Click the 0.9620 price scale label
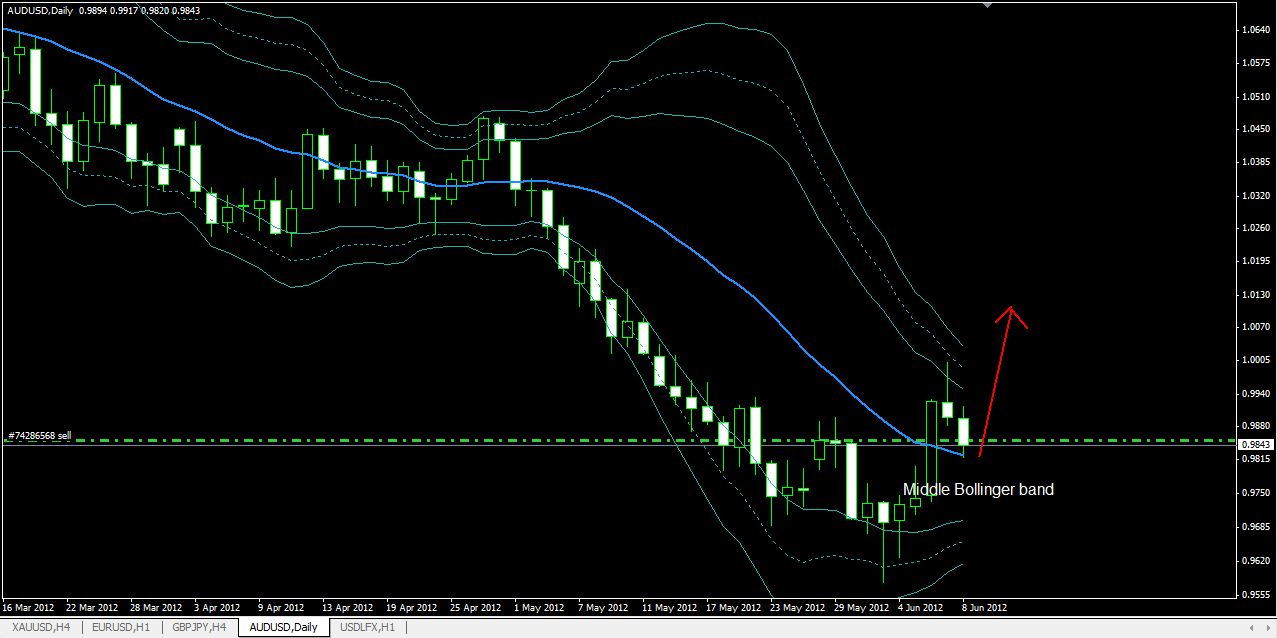Image resolution: width=1277 pixels, height=638 pixels. (1254, 560)
